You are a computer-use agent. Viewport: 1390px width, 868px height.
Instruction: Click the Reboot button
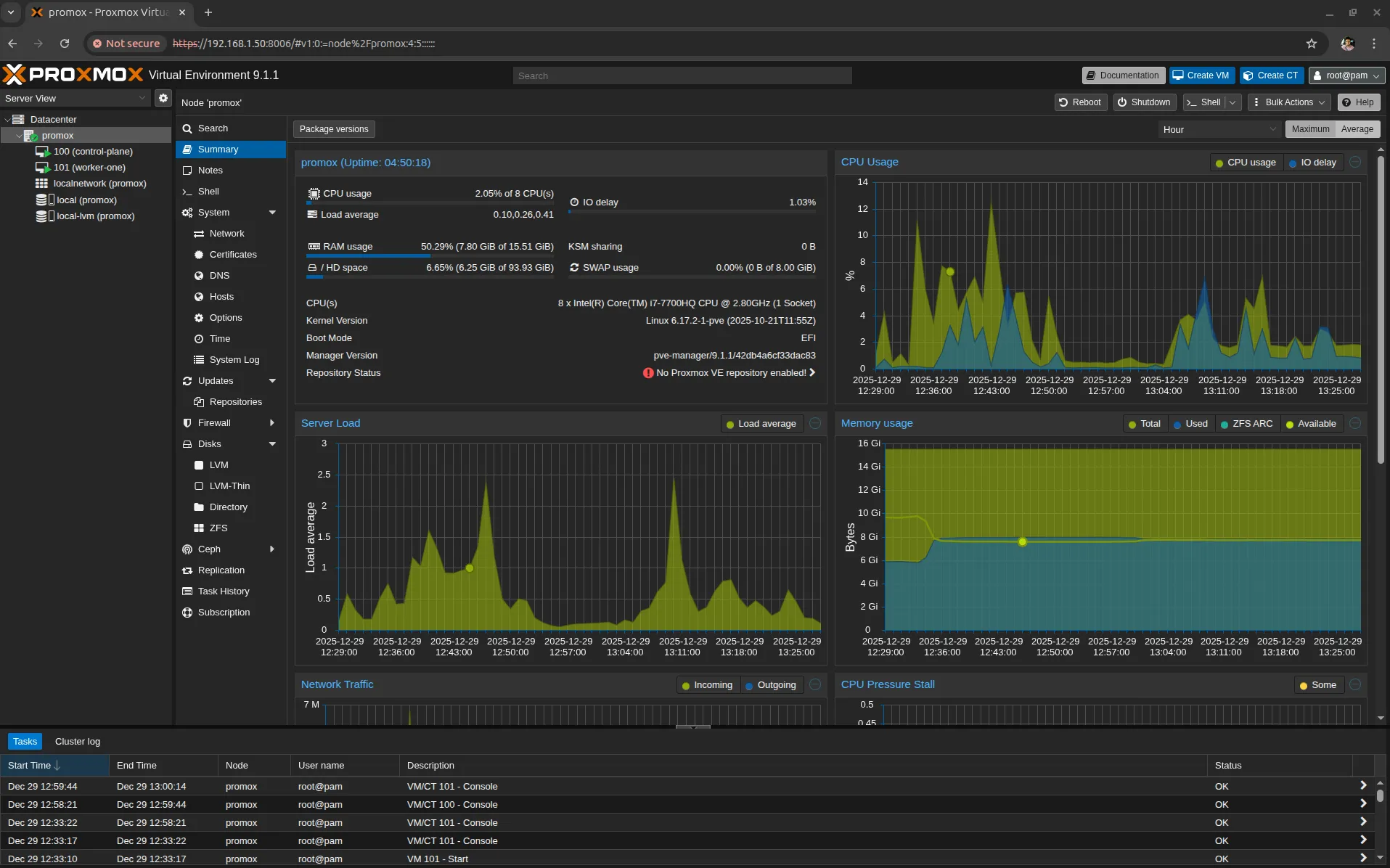pyautogui.click(x=1080, y=102)
